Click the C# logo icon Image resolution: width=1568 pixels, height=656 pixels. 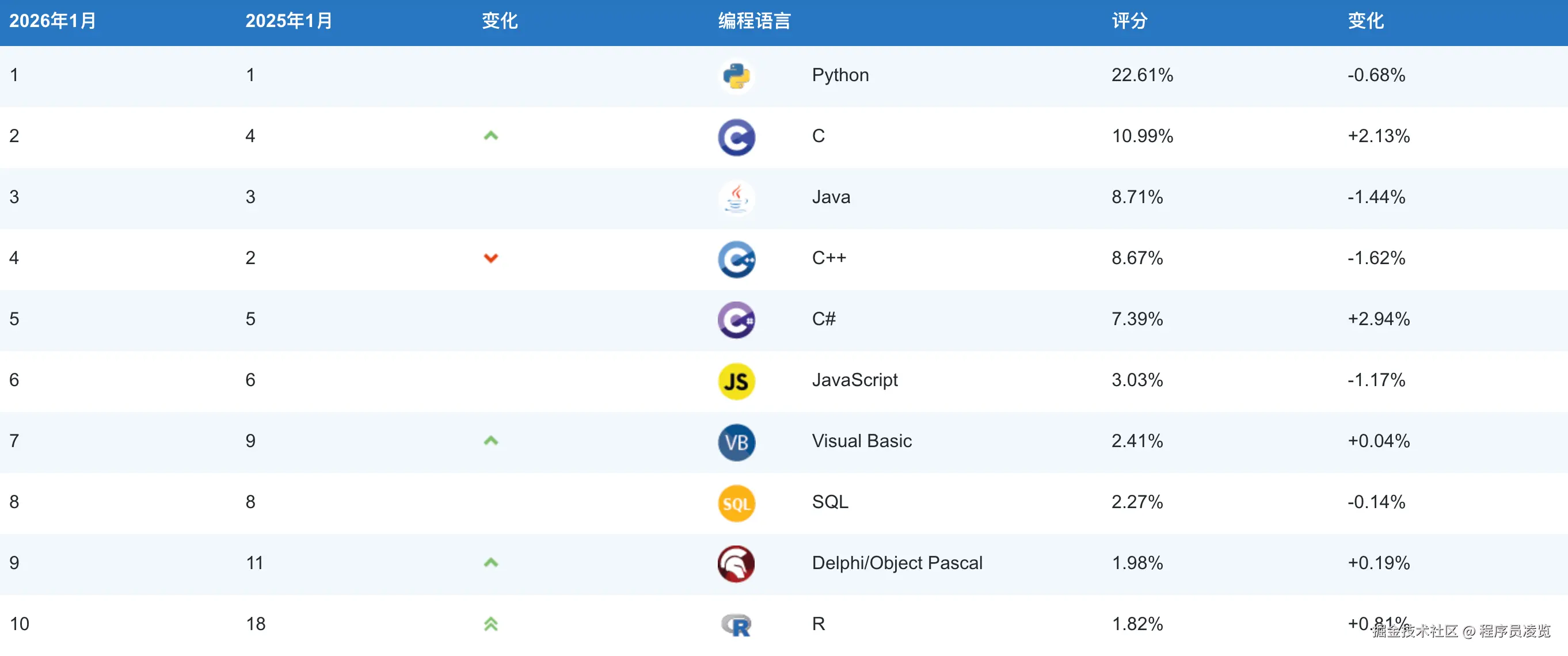tap(736, 319)
